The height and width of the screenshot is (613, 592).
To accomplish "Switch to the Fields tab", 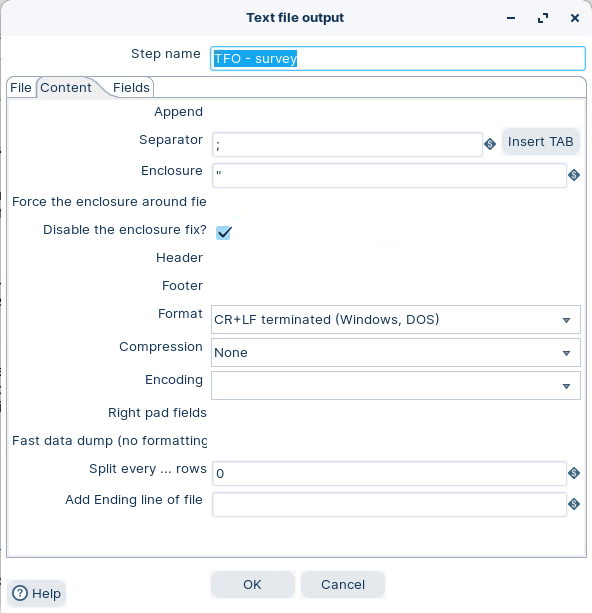I will click(131, 88).
